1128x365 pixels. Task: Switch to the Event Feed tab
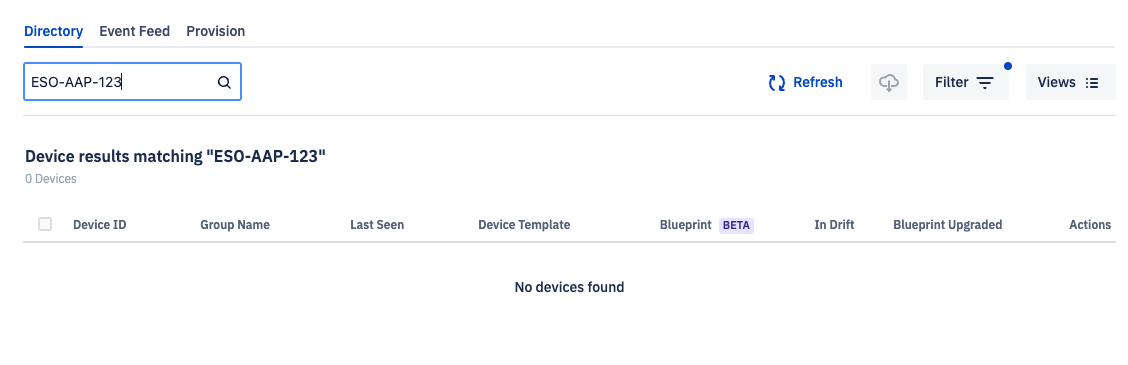pyautogui.click(x=135, y=32)
